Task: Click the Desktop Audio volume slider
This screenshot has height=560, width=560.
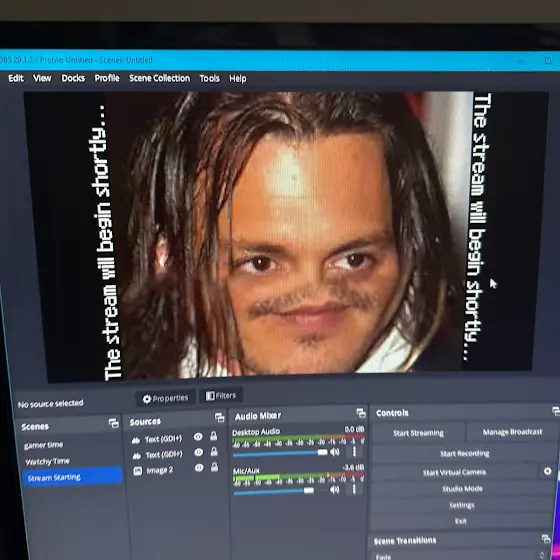Action: 280,453
